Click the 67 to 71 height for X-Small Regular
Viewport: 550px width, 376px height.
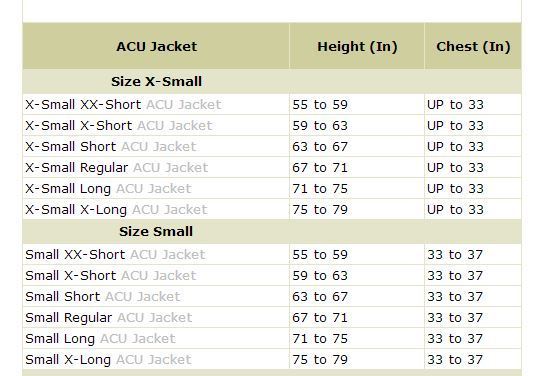pos(320,168)
